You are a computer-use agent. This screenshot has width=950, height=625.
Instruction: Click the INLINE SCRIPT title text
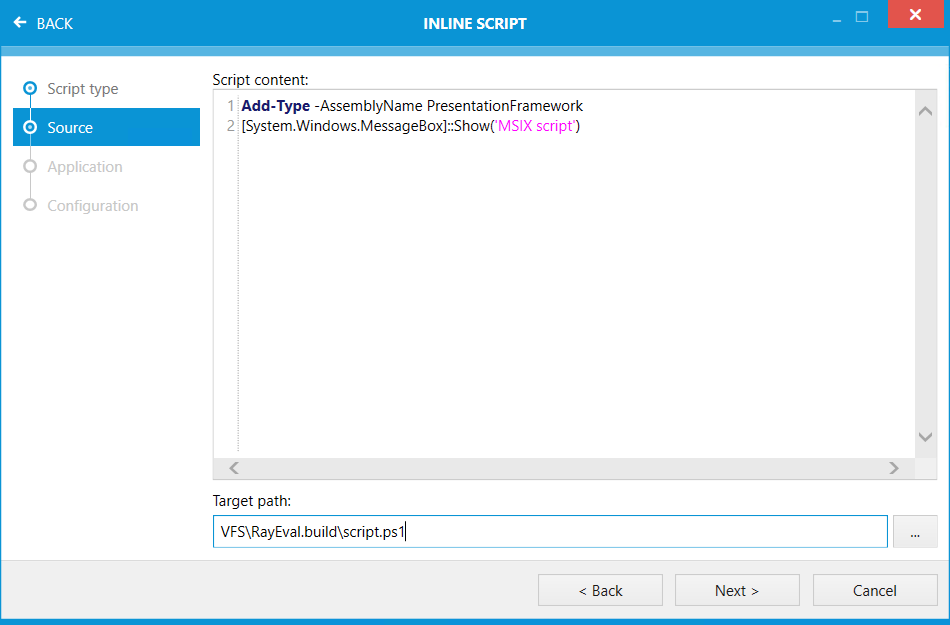coord(475,23)
